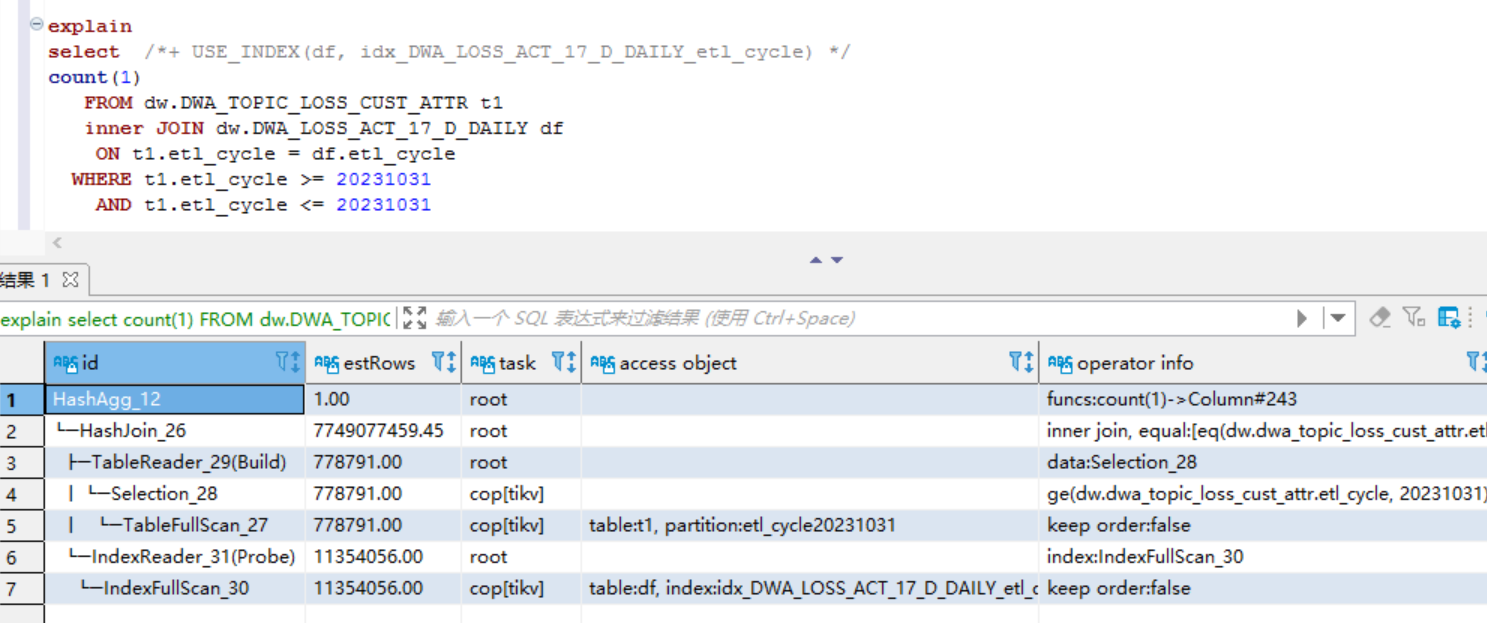
Task: Click the eraser icon to clear filters
Action: point(1380,318)
